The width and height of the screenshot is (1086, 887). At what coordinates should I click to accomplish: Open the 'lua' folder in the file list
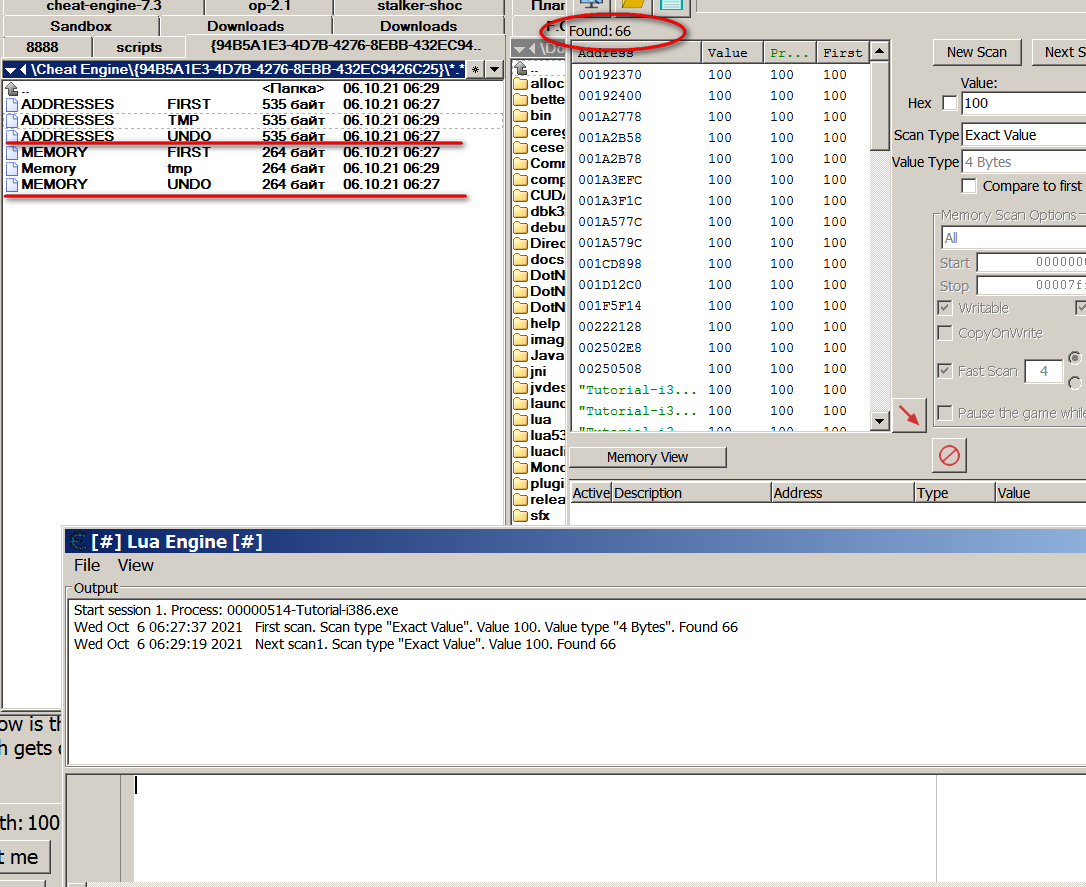[x=540, y=419]
